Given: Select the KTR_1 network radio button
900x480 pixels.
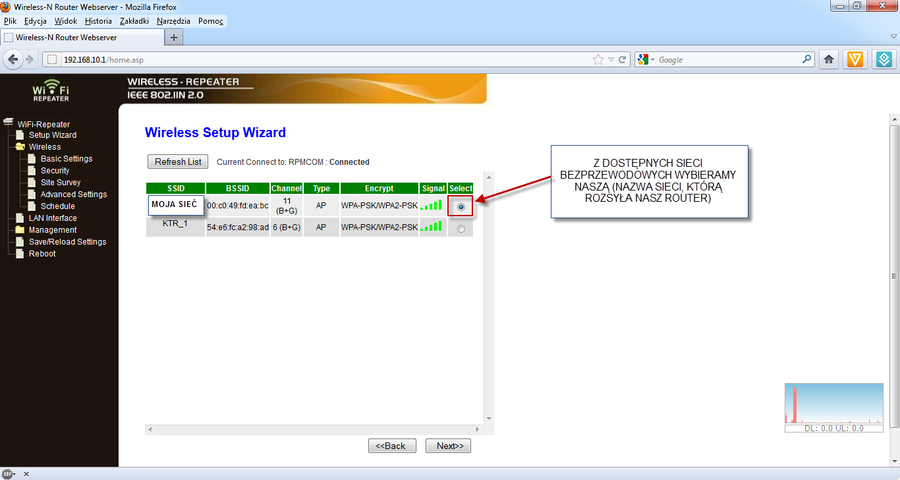Looking at the screenshot, I should [460, 229].
